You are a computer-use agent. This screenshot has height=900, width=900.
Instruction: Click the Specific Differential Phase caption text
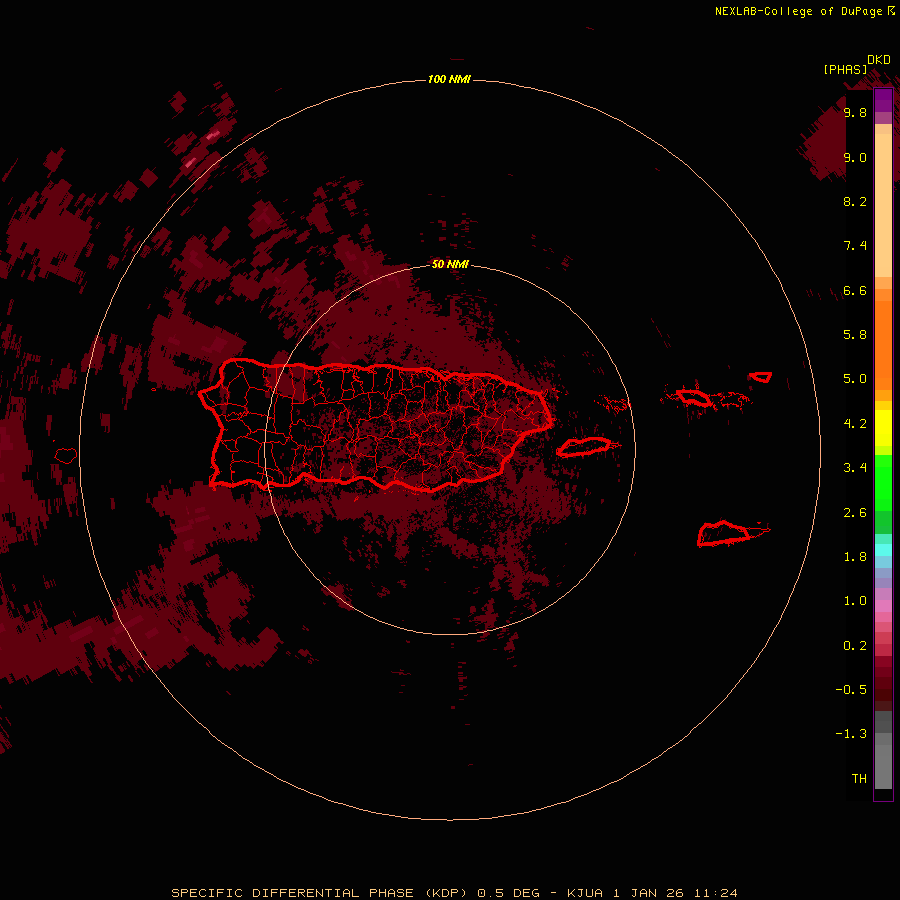pyautogui.click(x=454, y=893)
